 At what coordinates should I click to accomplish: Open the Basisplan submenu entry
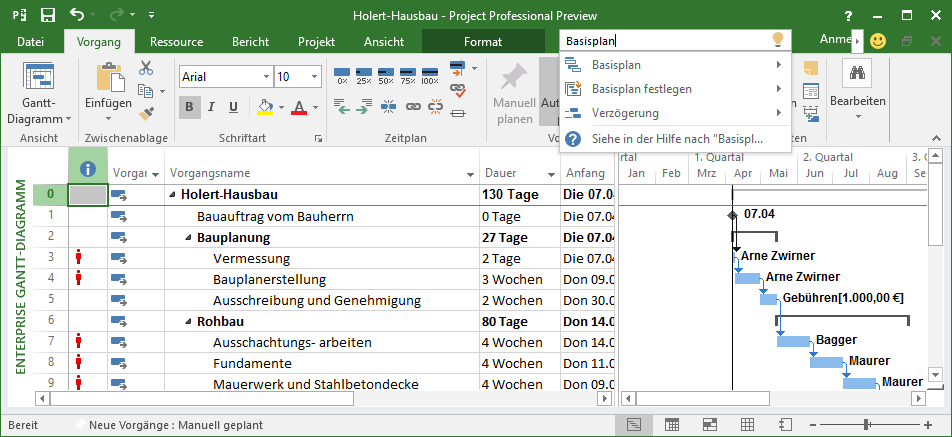pyautogui.click(x=675, y=65)
